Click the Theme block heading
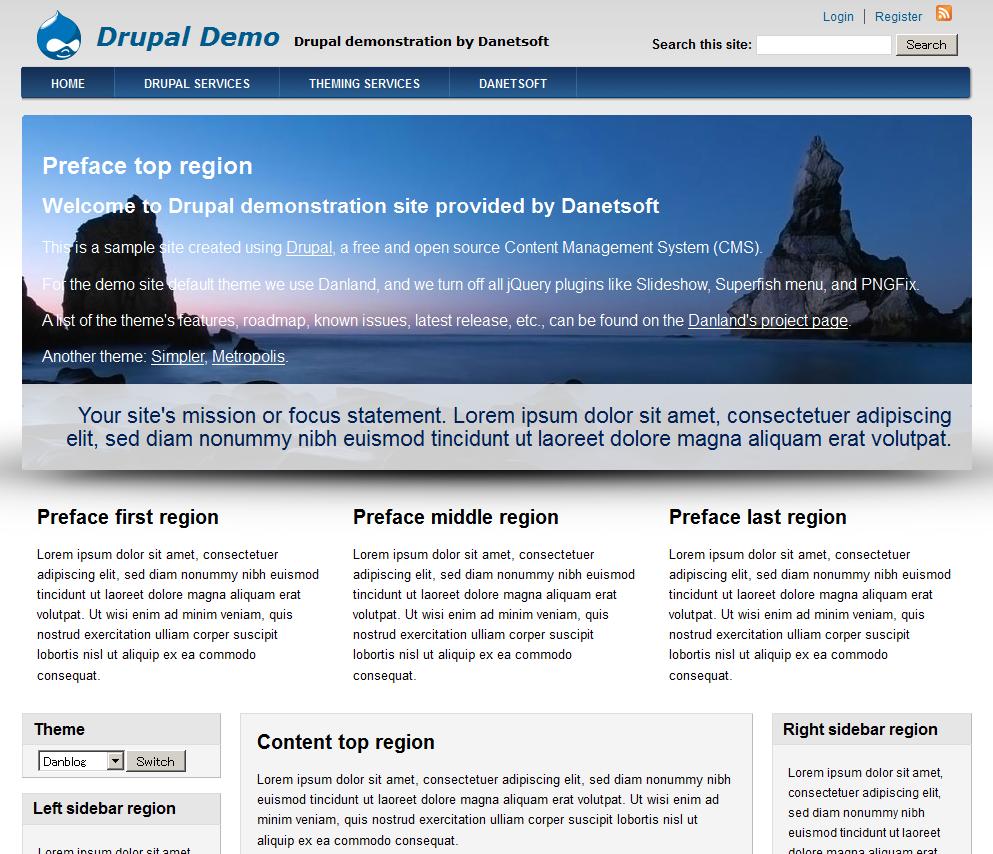Viewport: 993px width, 854px height. (x=60, y=729)
